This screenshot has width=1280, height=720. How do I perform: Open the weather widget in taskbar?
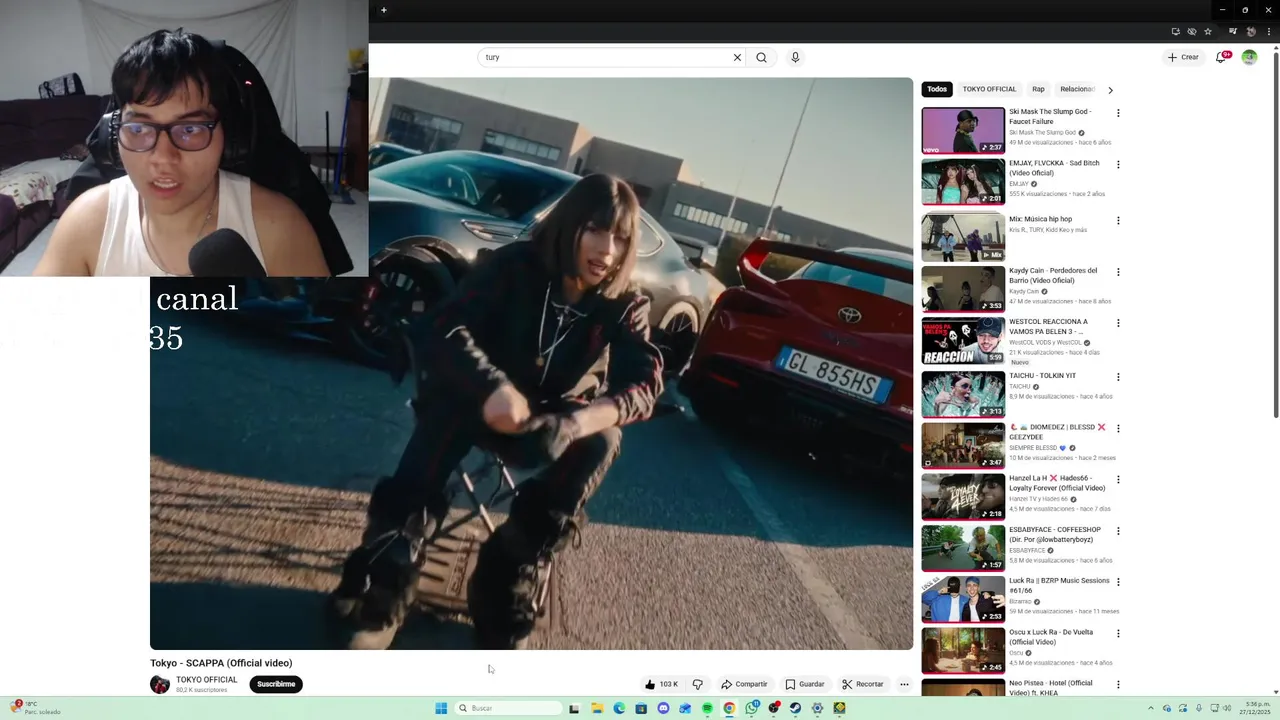35,708
